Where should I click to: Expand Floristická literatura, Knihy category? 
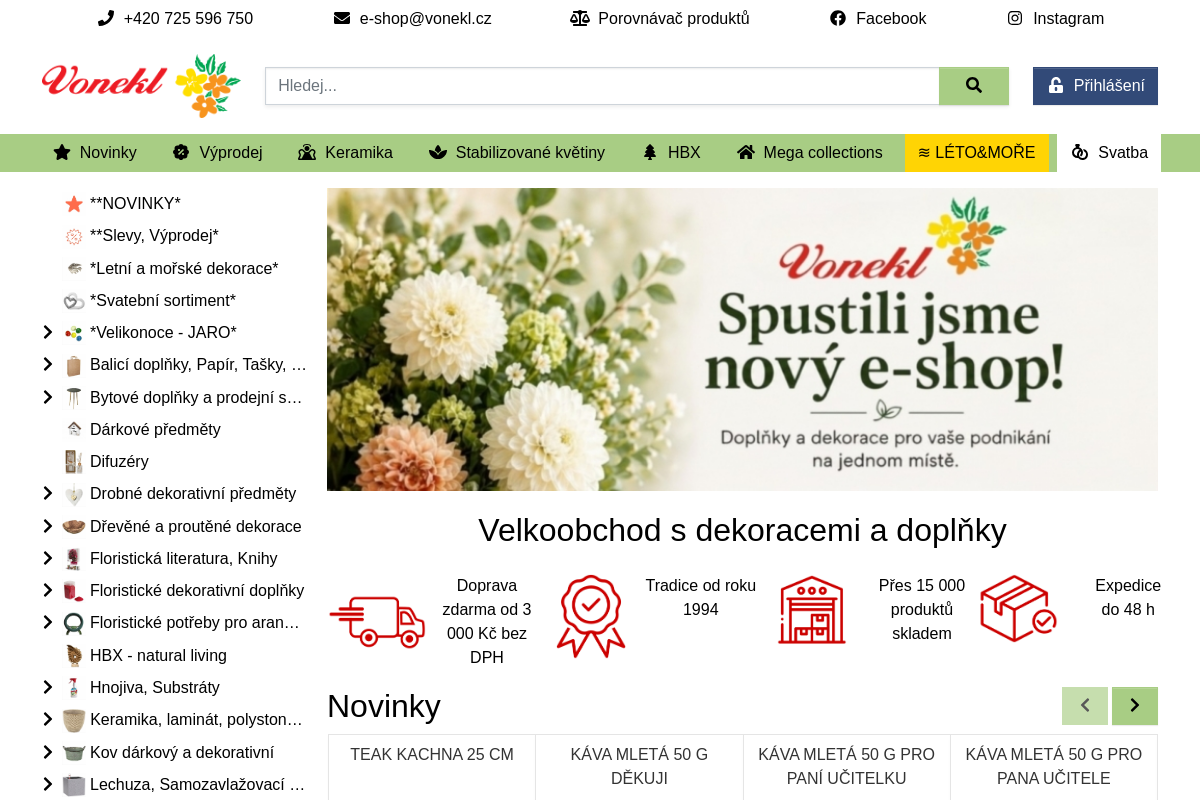tap(47, 558)
